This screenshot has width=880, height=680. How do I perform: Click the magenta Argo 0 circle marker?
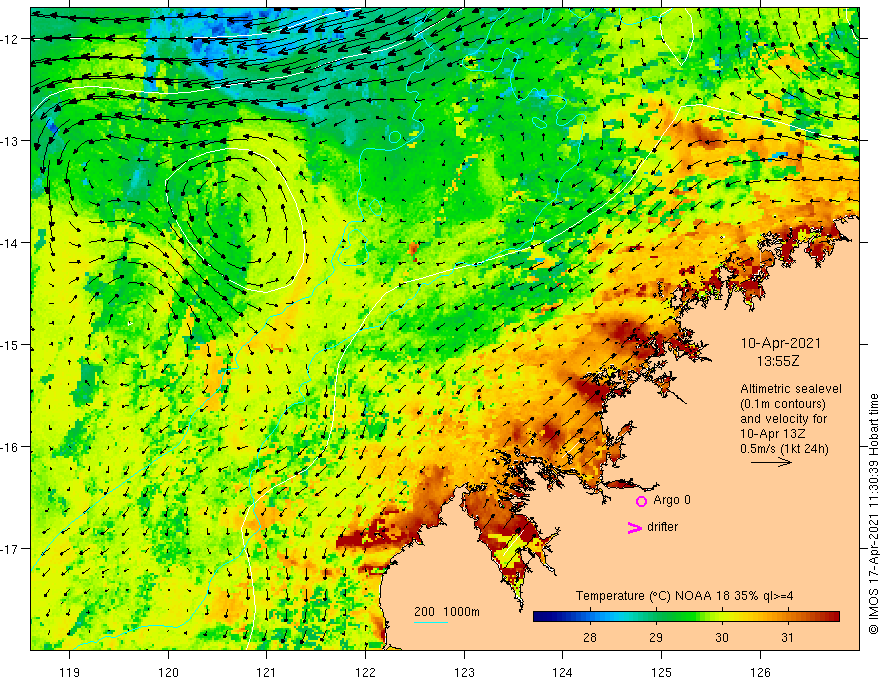click(641, 501)
